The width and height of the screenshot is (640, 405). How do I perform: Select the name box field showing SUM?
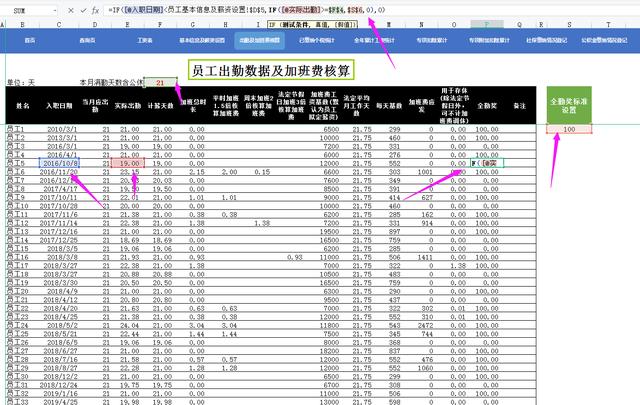tap(29, 11)
